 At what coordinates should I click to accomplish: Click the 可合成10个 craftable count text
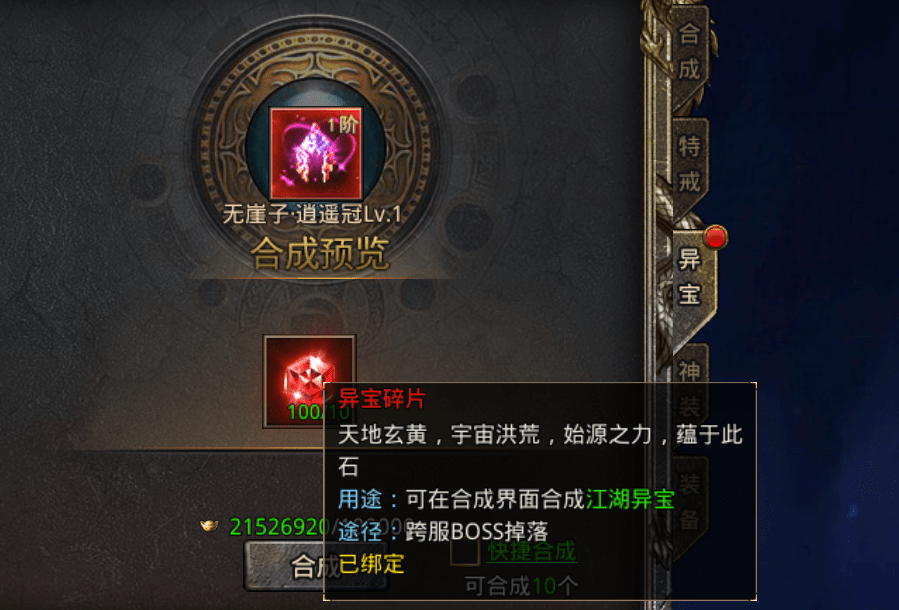(521, 586)
